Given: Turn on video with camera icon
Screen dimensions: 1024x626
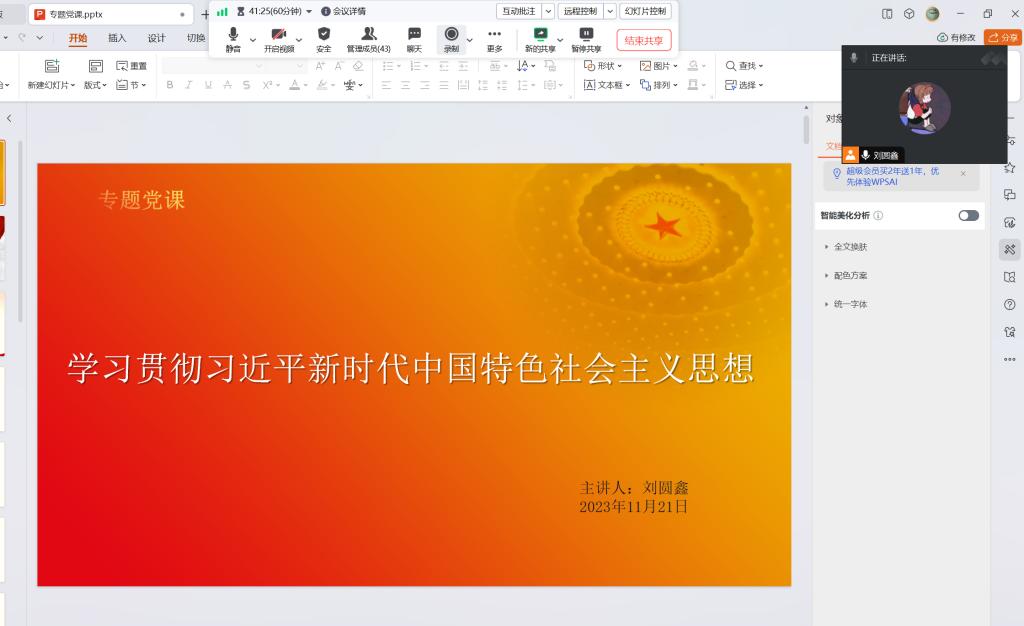Looking at the screenshot, I should 279,38.
